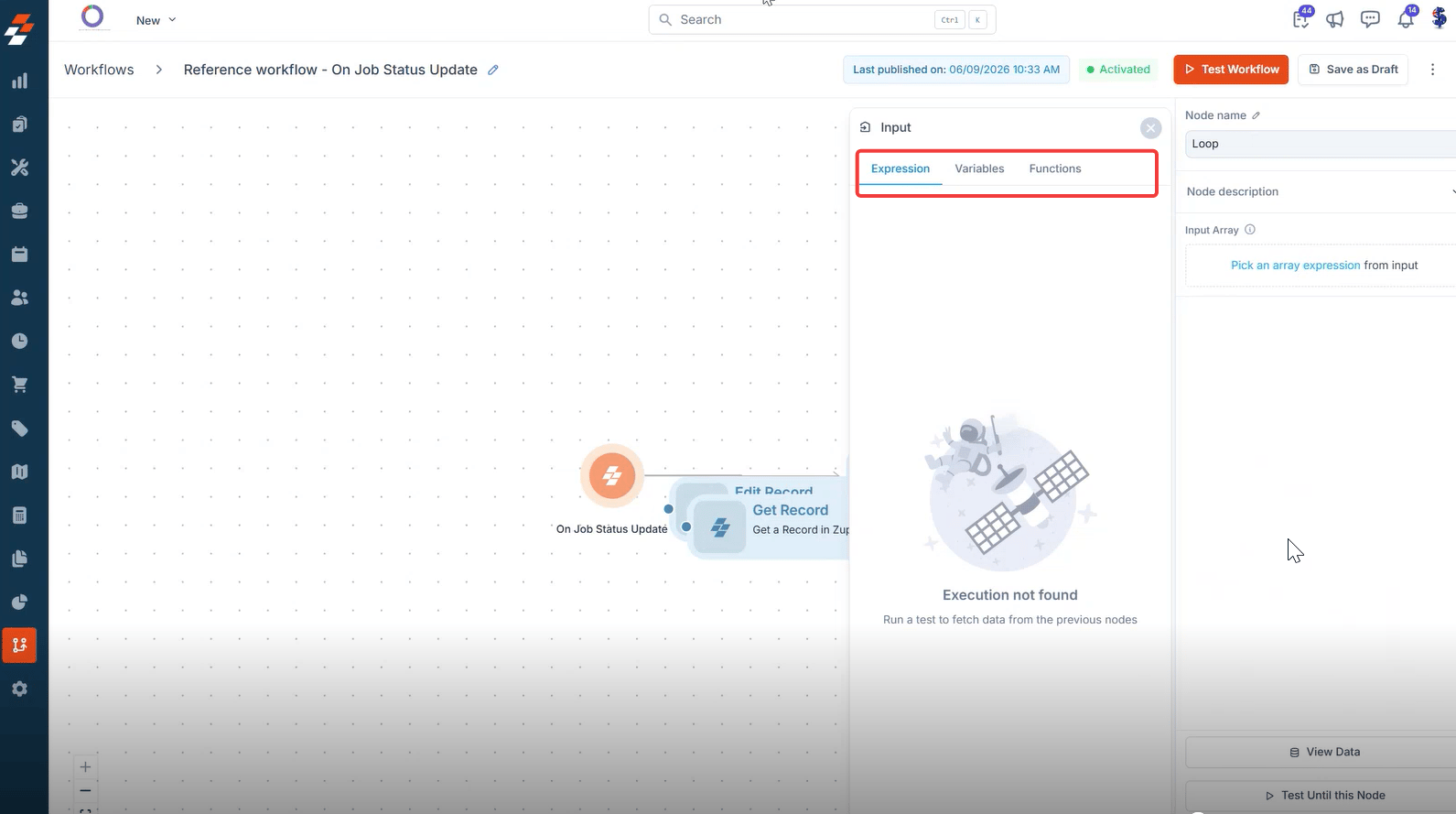Click the Zuper logo at top left
This screenshot has height=814, width=1456.
[x=19, y=28]
